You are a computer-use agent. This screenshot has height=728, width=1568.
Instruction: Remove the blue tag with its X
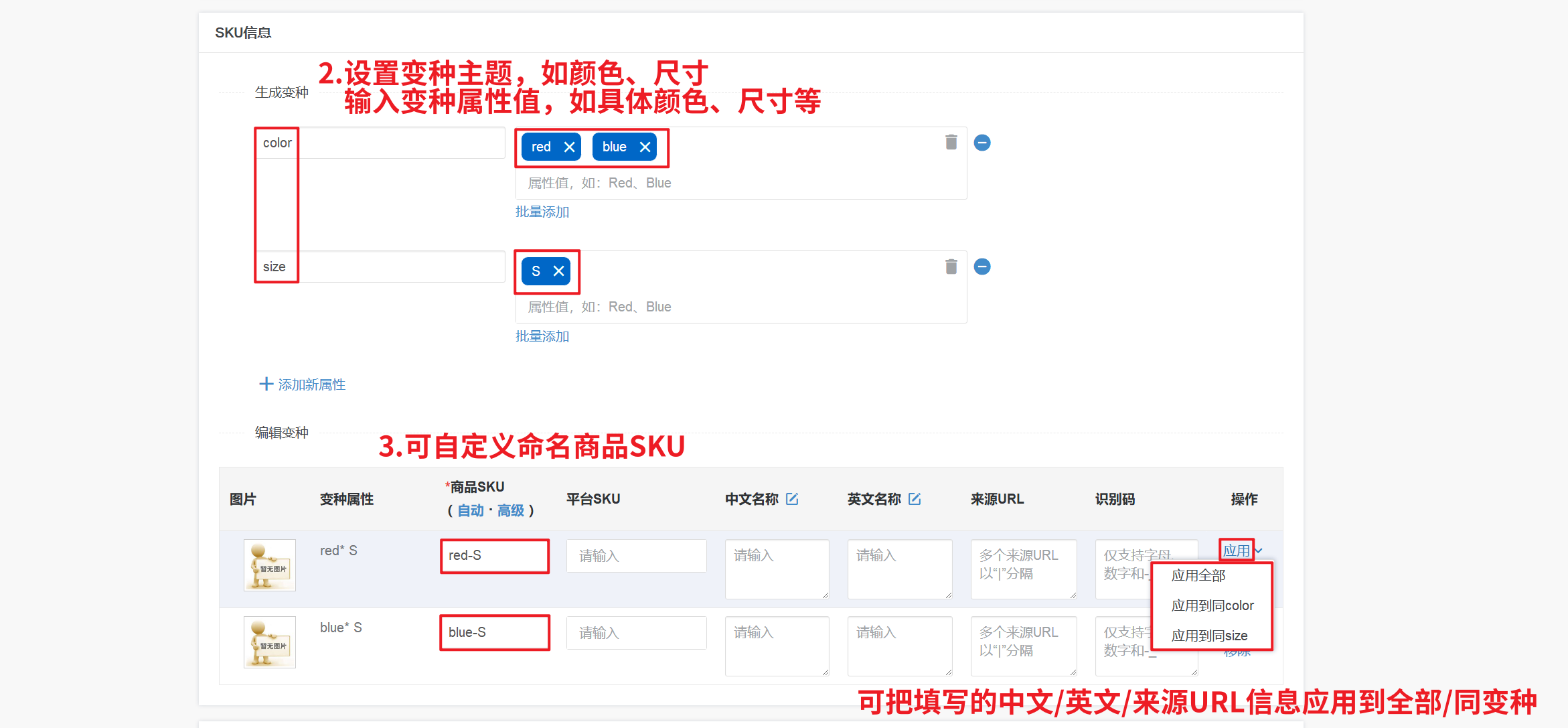click(x=645, y=147)
